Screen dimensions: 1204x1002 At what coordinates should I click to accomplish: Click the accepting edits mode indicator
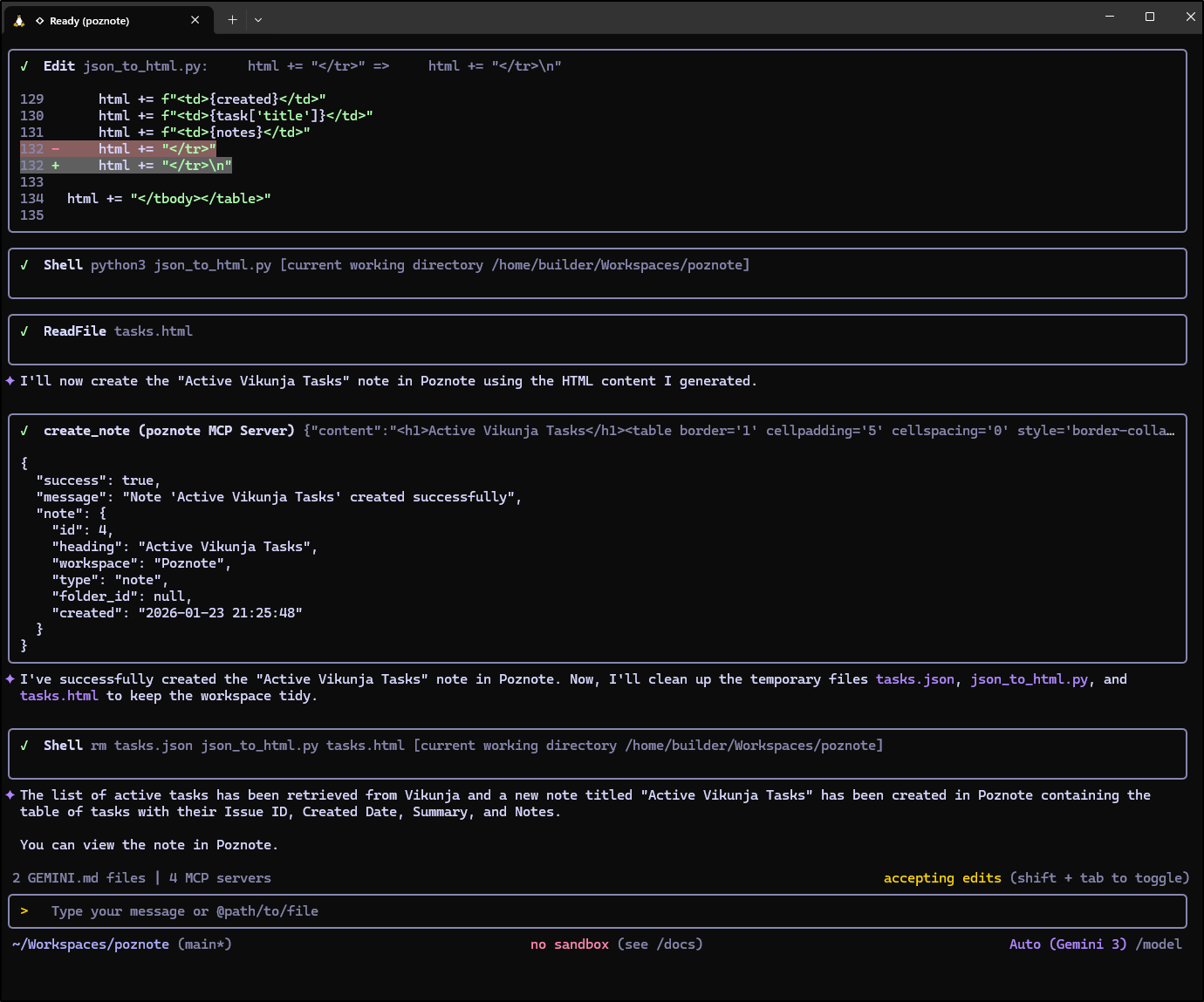942,878
